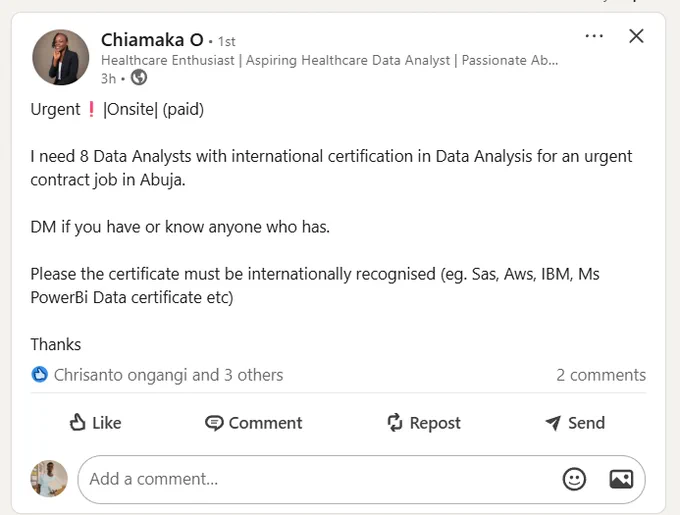Open the emoji picker smiley icon
Screen dimensions: 680x515
[x=574, y=479]
